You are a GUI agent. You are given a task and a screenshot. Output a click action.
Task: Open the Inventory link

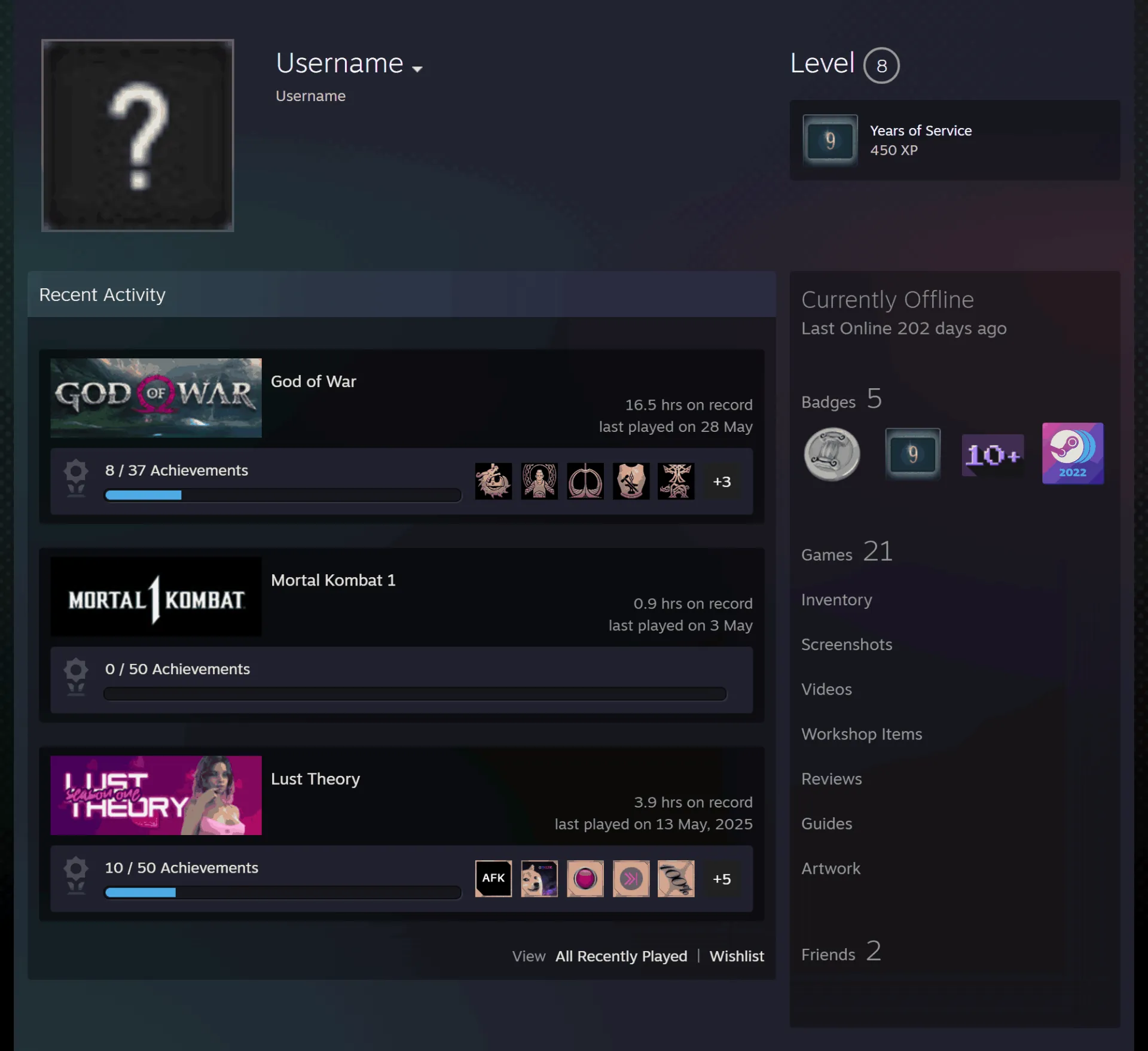coord(836,599)
